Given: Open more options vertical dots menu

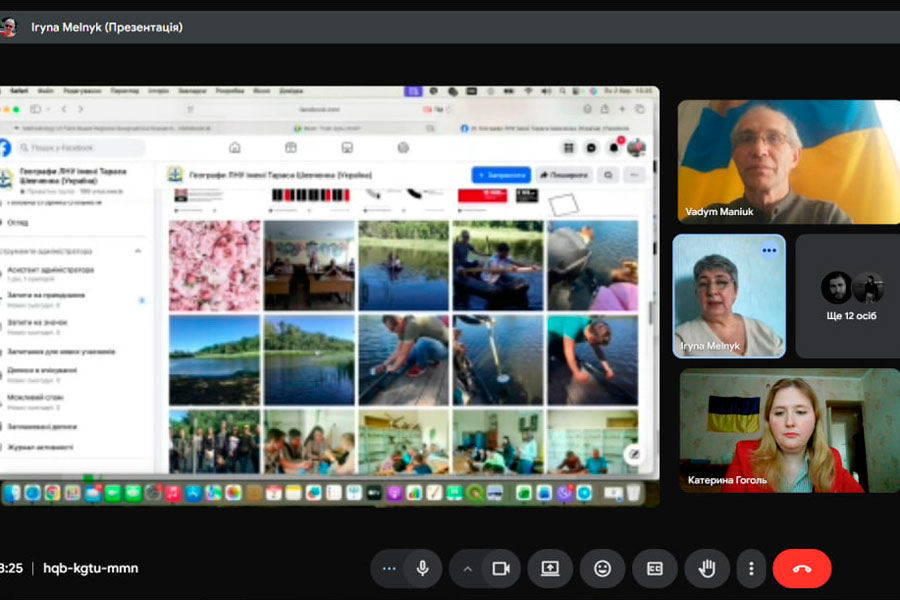Looking at the screenshot, I should click(x=752, y=568).
